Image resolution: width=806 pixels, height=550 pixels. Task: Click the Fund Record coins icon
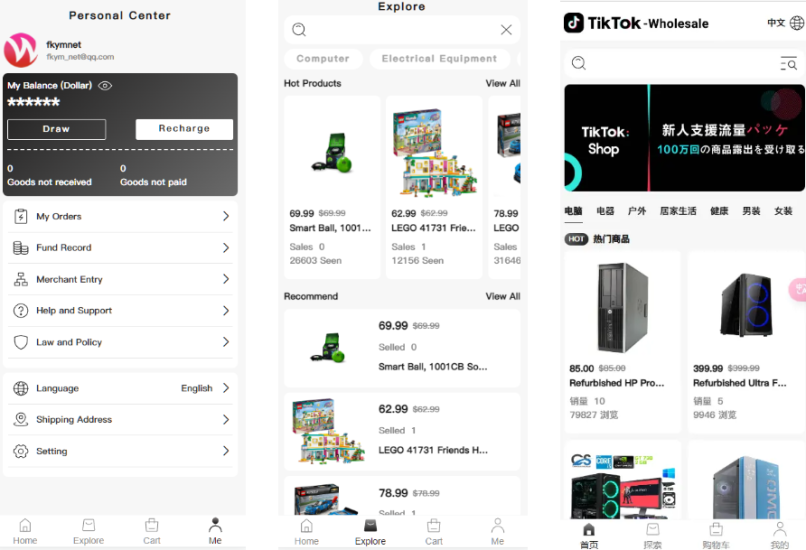coord(21,248)
